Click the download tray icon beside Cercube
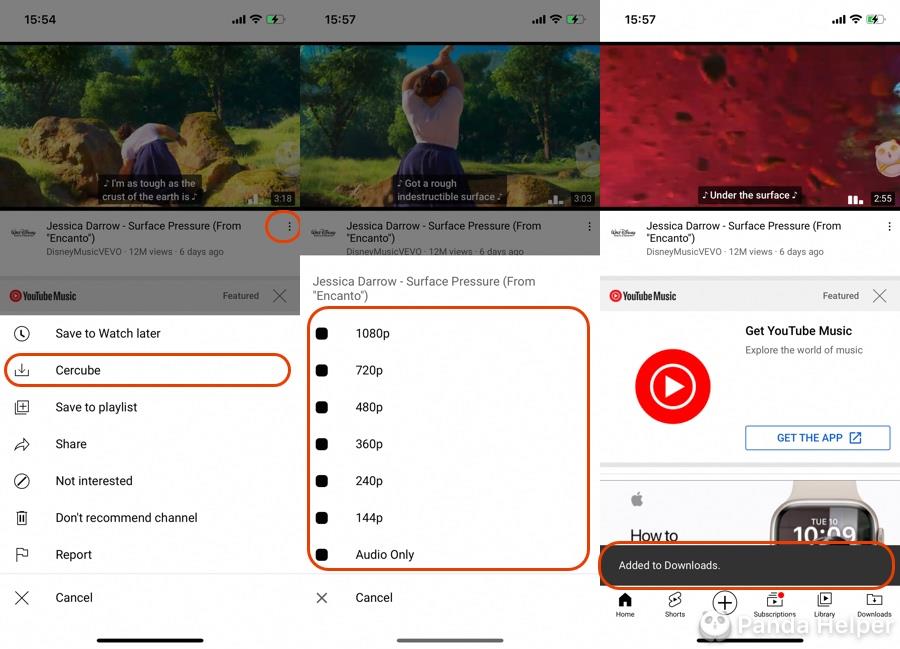The height and width of the screenshot is (649, 900). point(22,370)
